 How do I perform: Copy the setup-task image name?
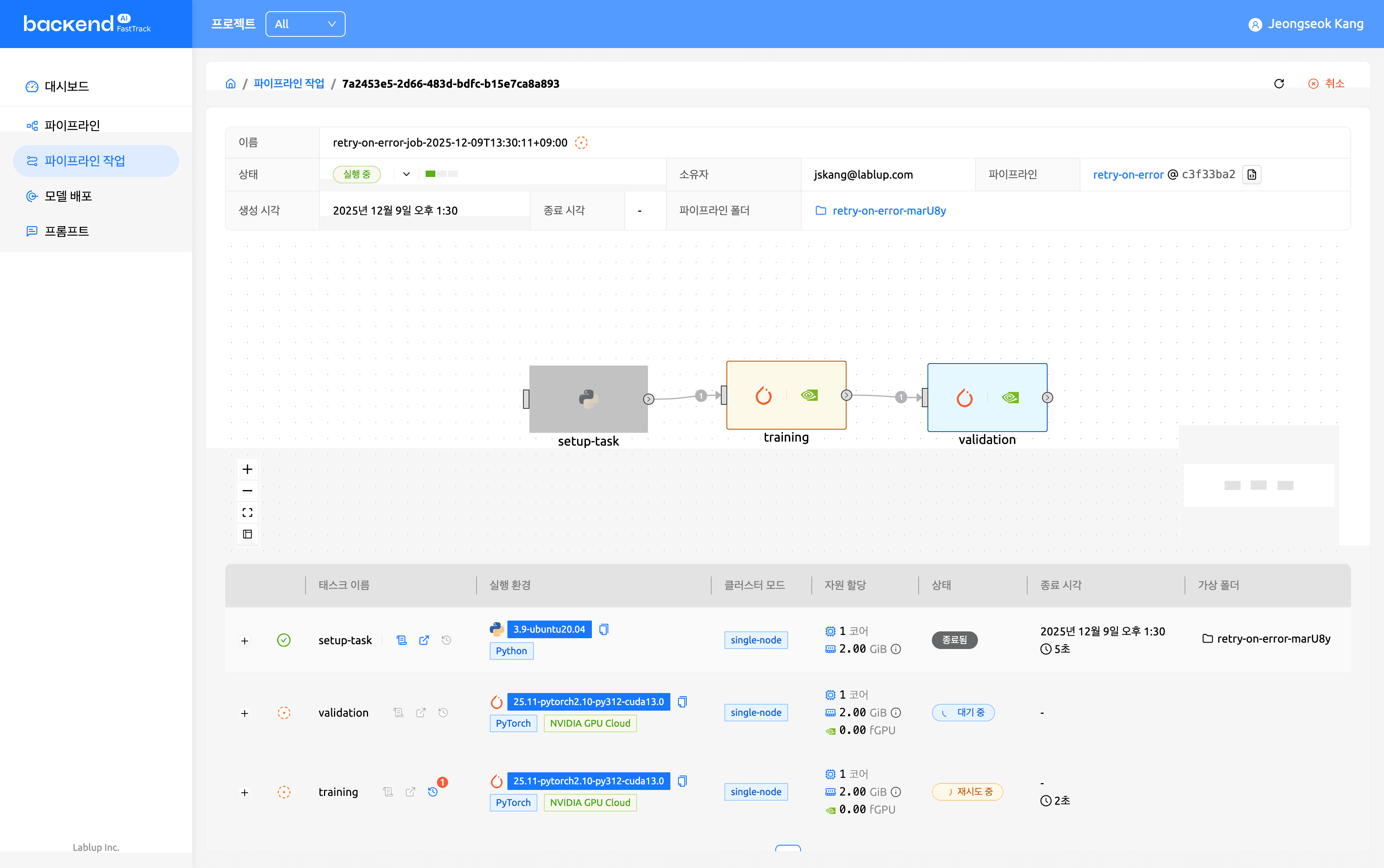point(603,629)
